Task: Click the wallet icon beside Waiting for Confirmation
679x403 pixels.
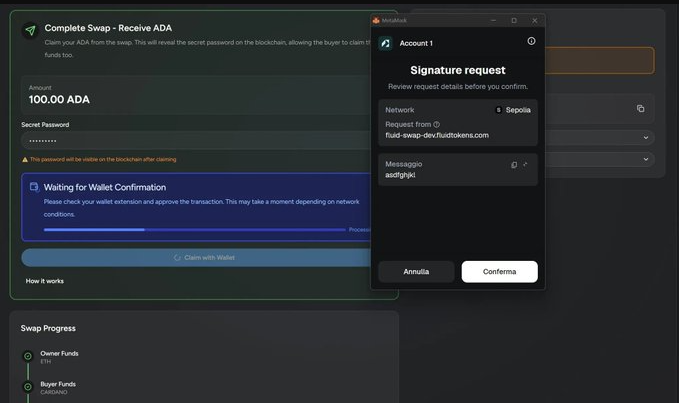Action: 34,187
